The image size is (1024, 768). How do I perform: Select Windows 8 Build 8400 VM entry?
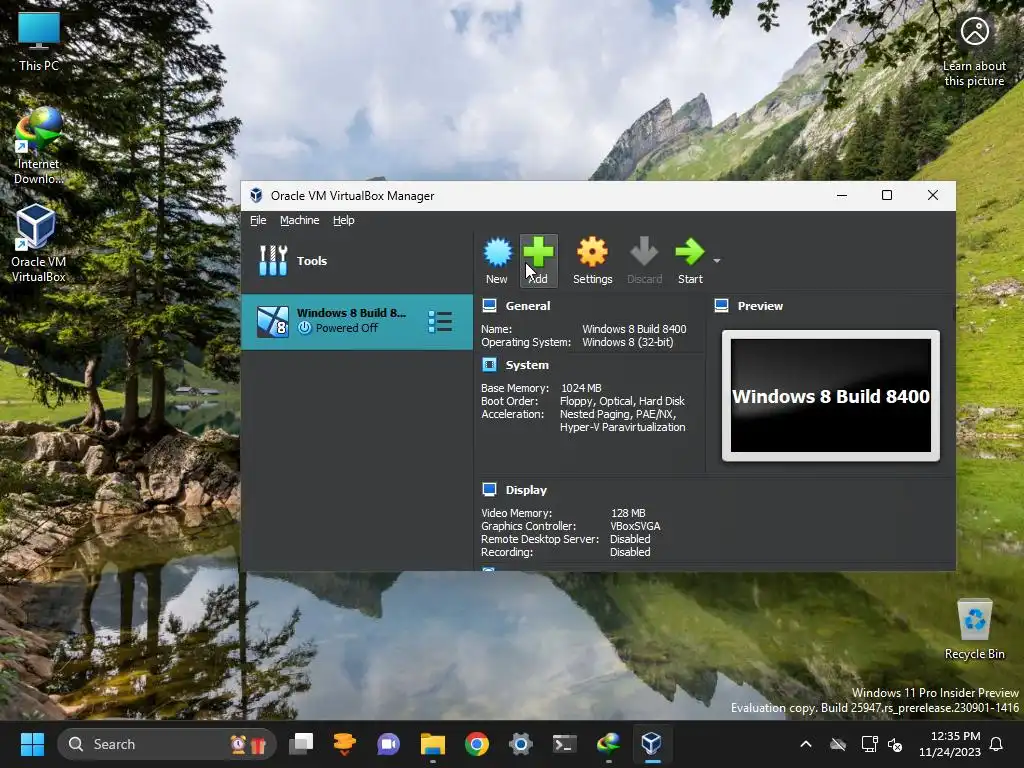click(357, 321)
